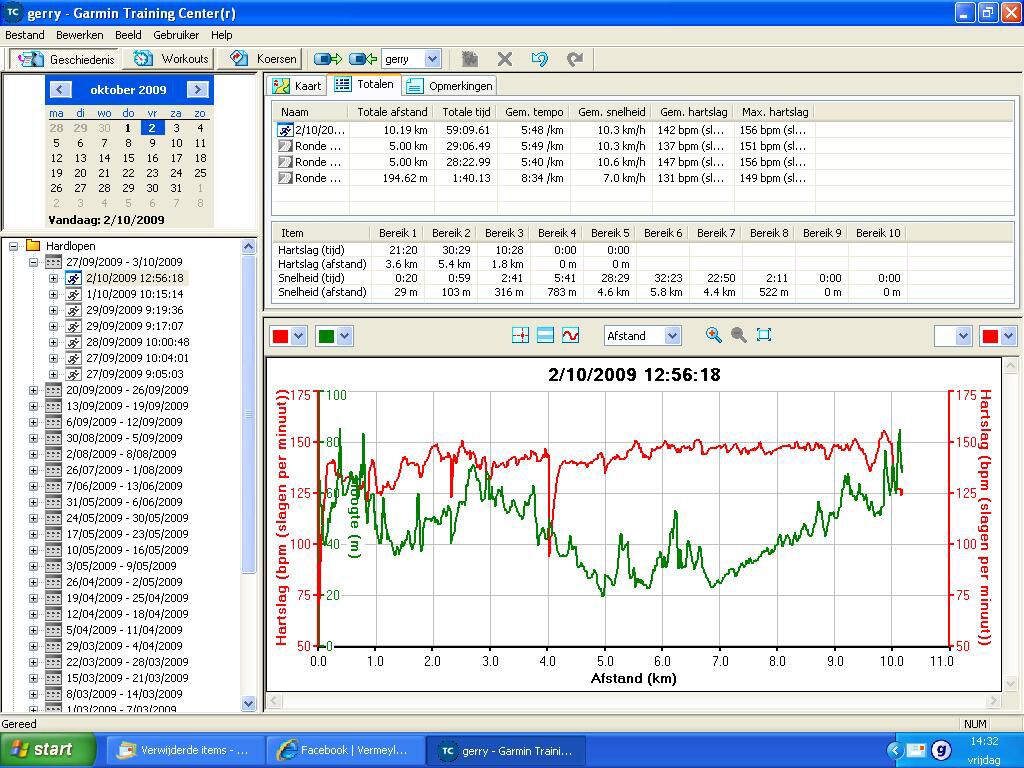Click the Start button on taskbar
Screen dimensions: 1024x768
point(47,749)
